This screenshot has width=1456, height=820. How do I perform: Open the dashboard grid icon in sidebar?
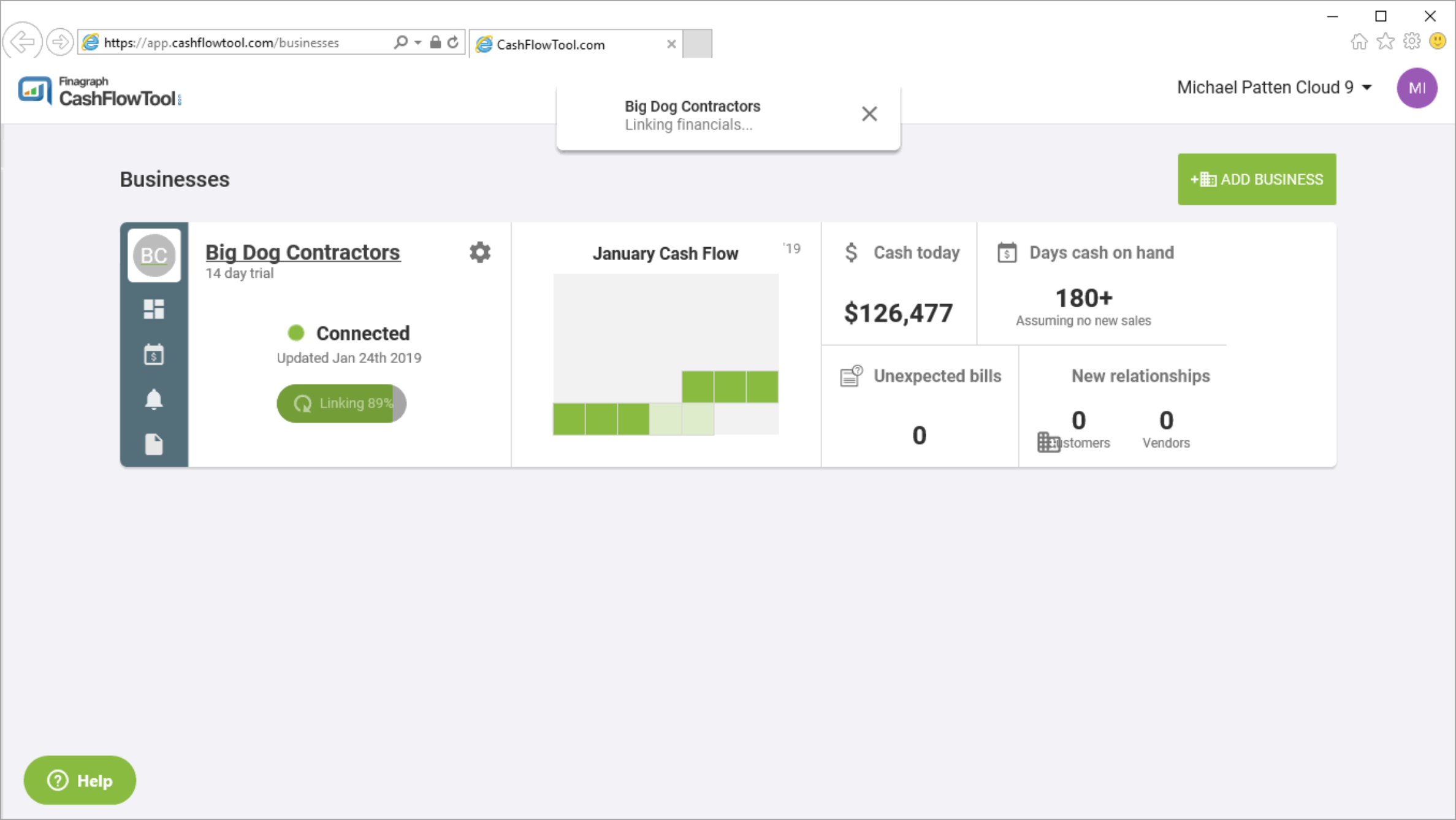click(154, 309)
